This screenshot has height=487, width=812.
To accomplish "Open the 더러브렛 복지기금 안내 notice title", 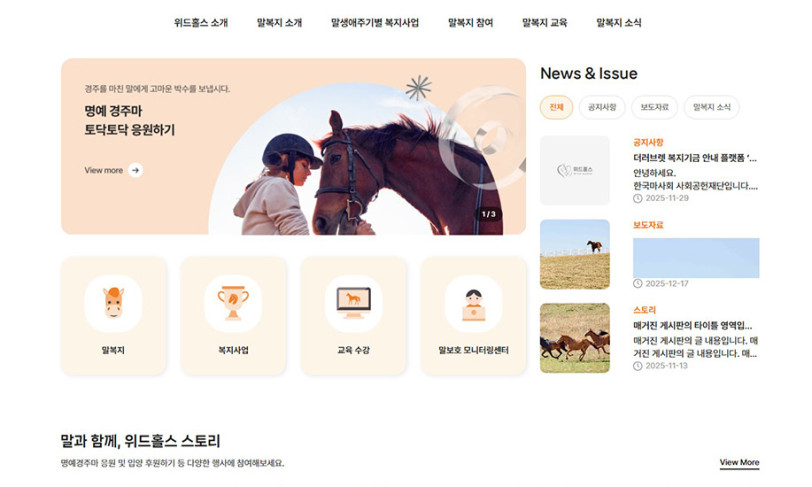I will coord(695,158).
